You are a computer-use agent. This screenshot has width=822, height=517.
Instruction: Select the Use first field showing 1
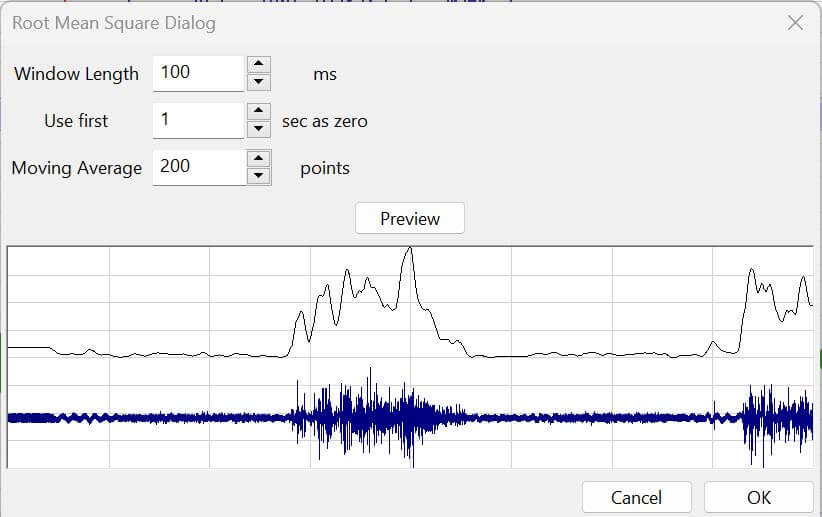(198, 120)
